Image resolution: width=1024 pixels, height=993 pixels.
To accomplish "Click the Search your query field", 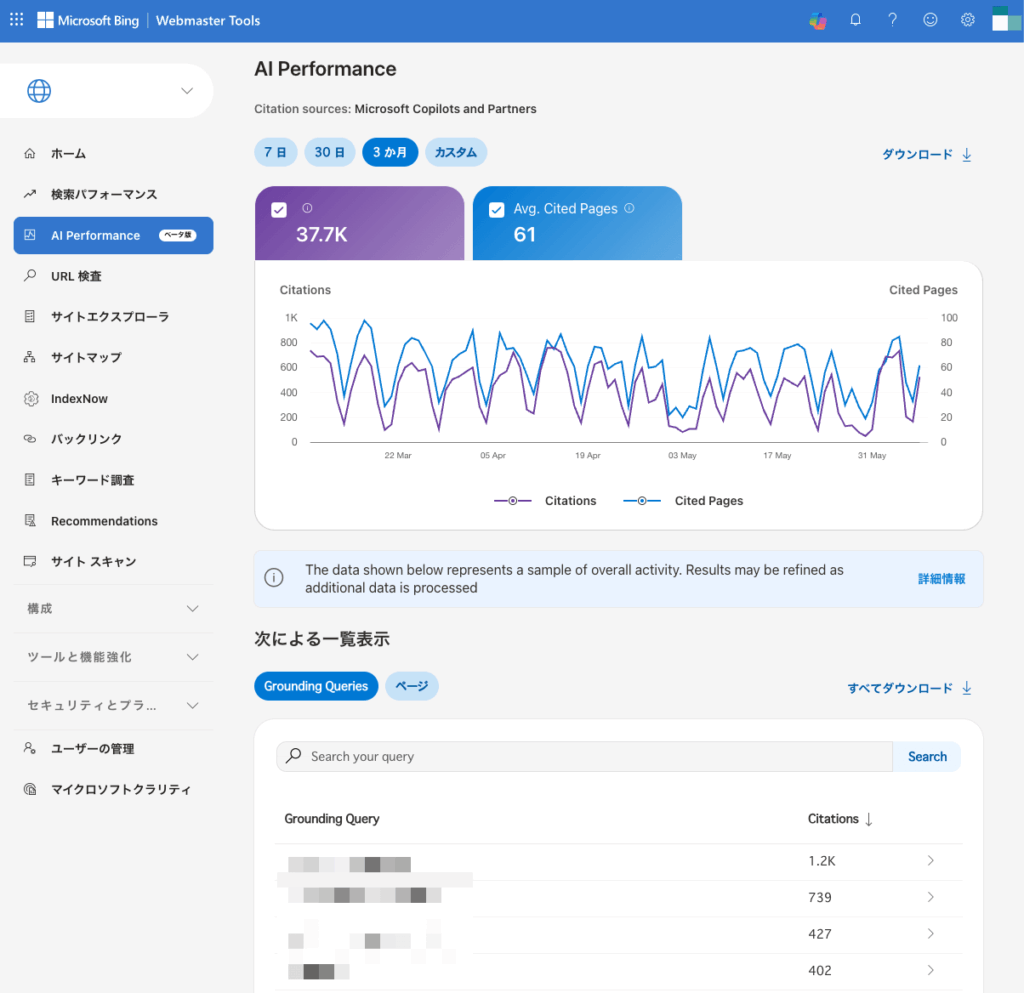I will 584,756.
